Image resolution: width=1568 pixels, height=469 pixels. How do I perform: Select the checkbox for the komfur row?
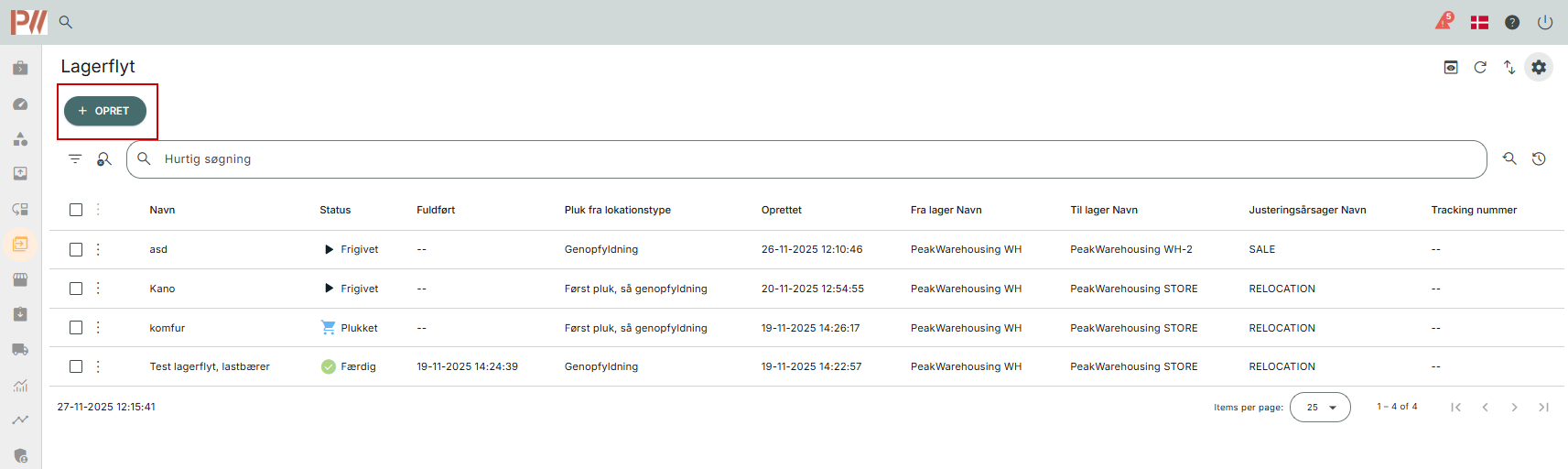[76, 328]
